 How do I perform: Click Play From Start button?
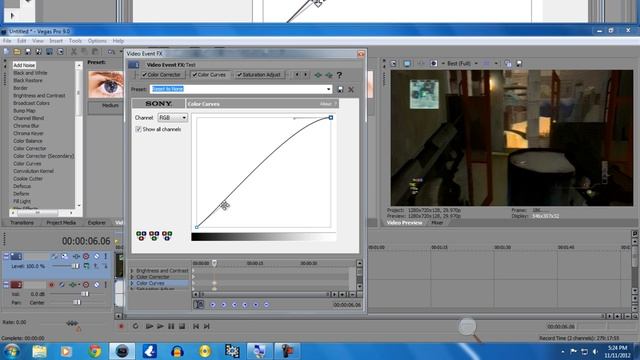coord(149,326)
